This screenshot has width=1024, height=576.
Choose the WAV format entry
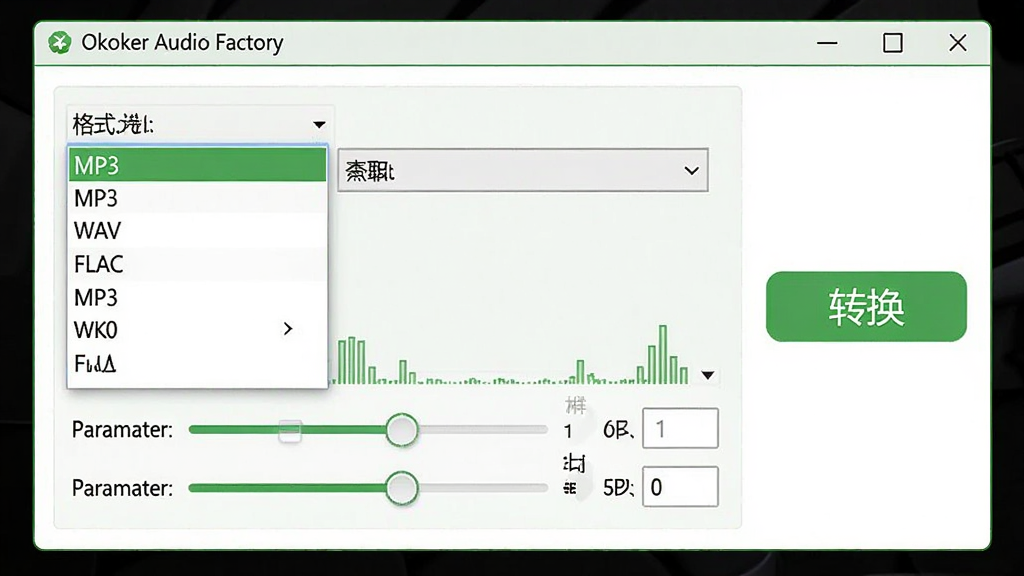tap(197, 231)
